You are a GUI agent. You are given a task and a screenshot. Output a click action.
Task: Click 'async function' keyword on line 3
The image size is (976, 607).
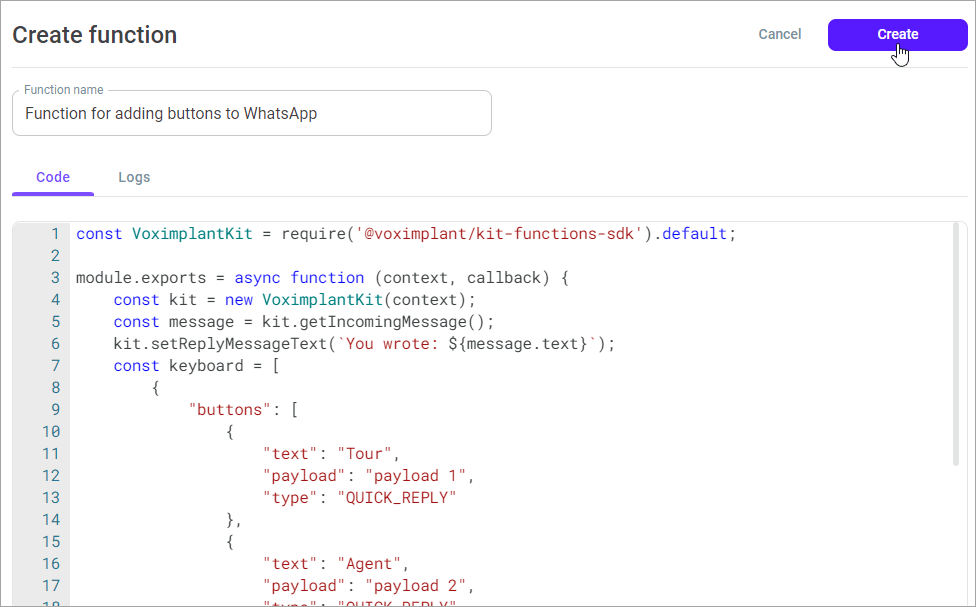click(299, 278)
